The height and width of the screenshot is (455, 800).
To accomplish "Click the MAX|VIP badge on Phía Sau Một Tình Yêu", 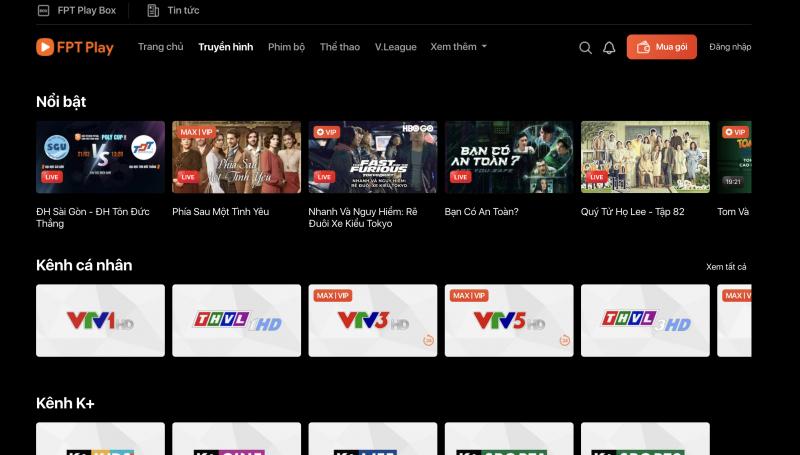I will click(x=196, y=132).
